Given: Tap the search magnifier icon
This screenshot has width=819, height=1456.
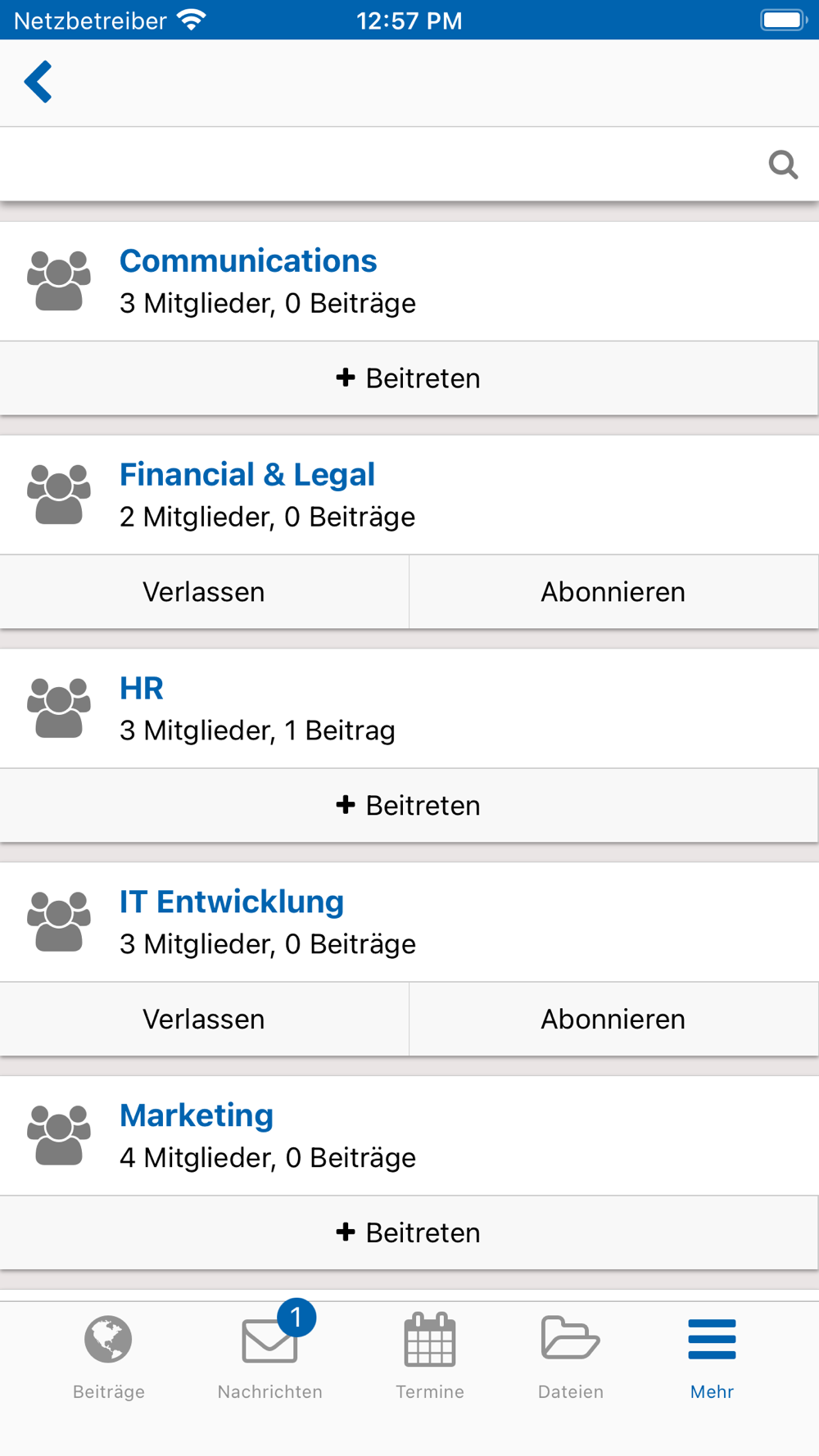Looking at the screenshot, I should 783,165.
